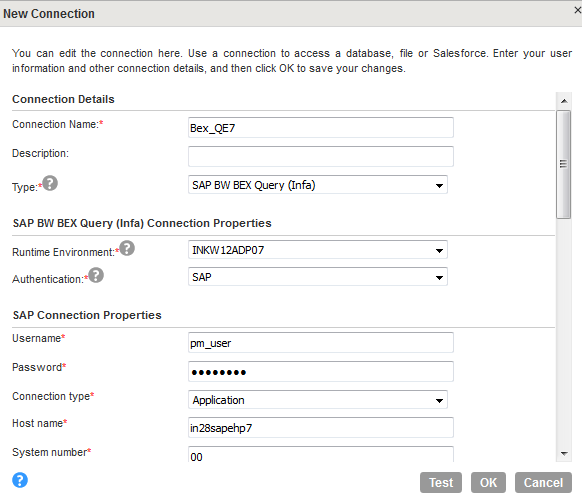Click the scrollbar down arrow
Image resolution: width=582 pixels, height=497 pixels.
(564, 454)
